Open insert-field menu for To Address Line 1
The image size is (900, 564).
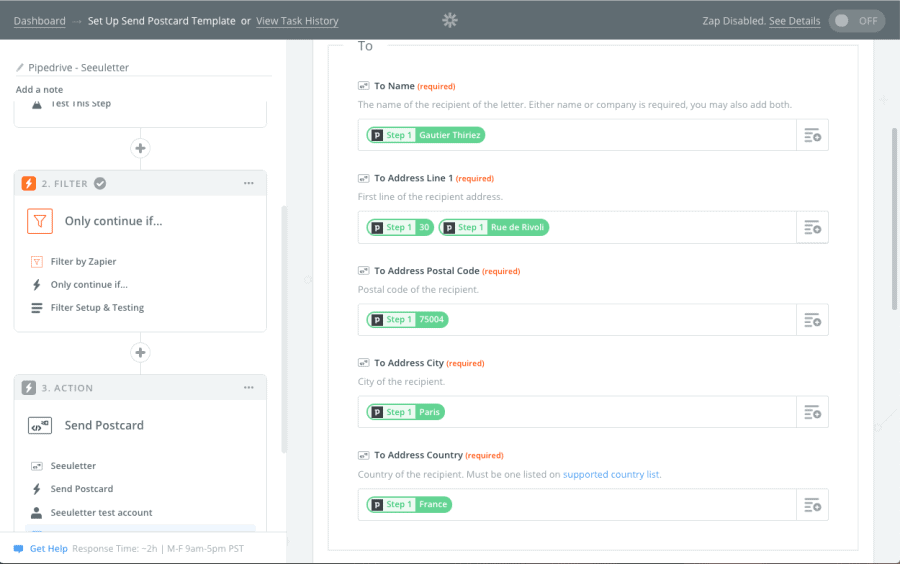click(812, 228)
